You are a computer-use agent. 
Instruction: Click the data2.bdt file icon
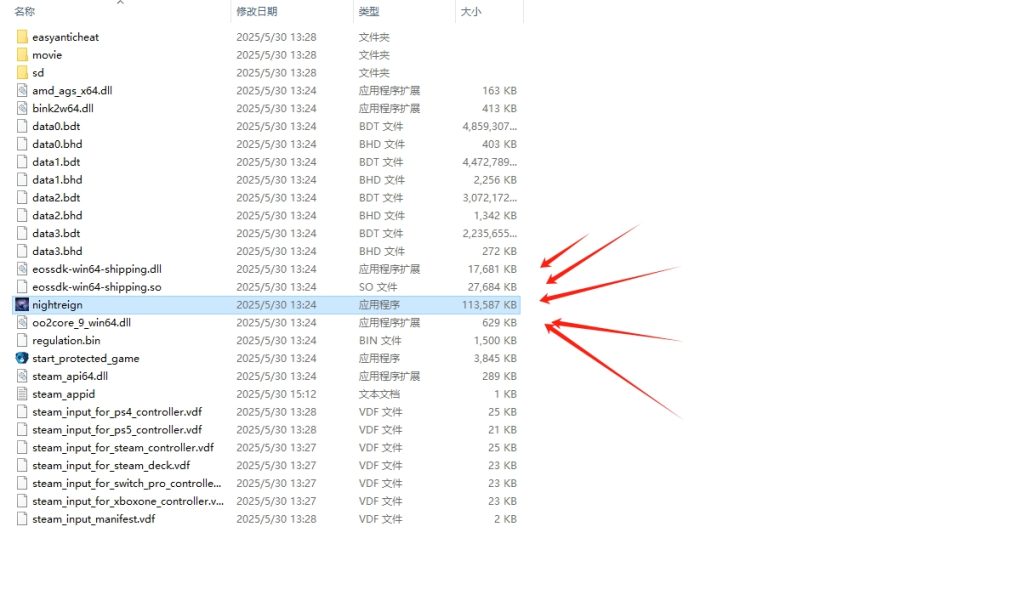(22, 198)
